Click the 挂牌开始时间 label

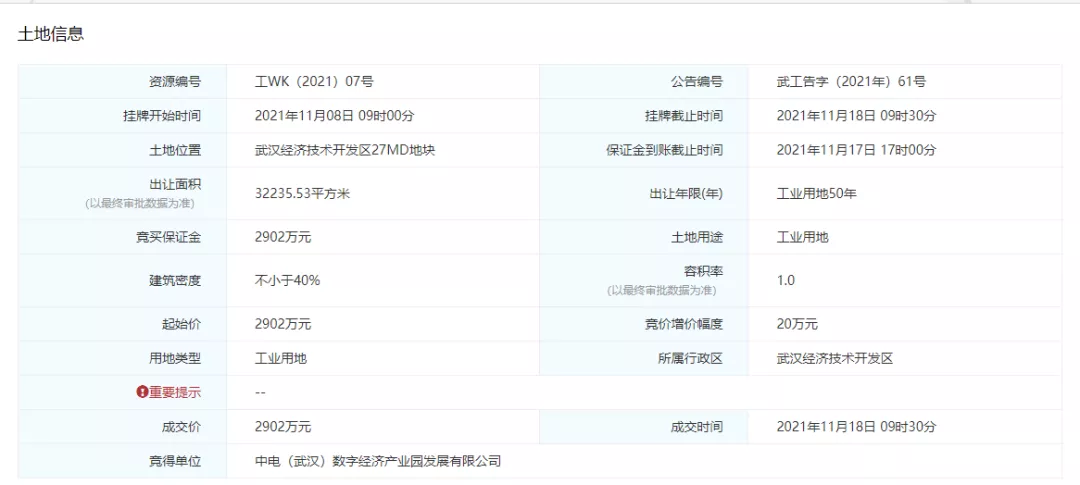pos(162,116)
